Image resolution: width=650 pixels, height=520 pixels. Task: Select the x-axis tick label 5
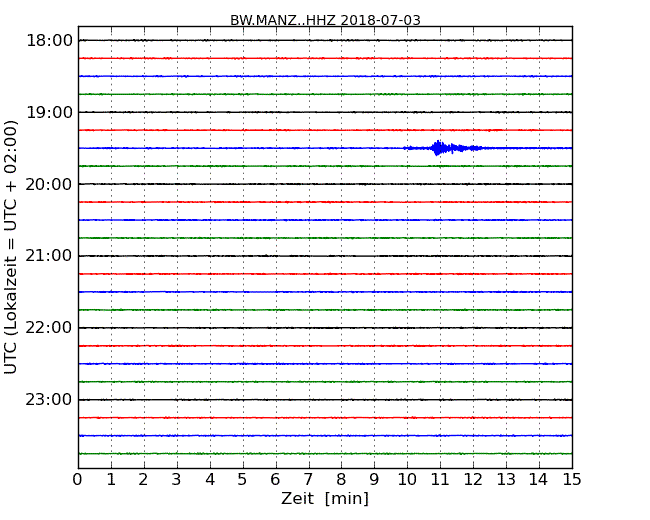pos(242,479)
